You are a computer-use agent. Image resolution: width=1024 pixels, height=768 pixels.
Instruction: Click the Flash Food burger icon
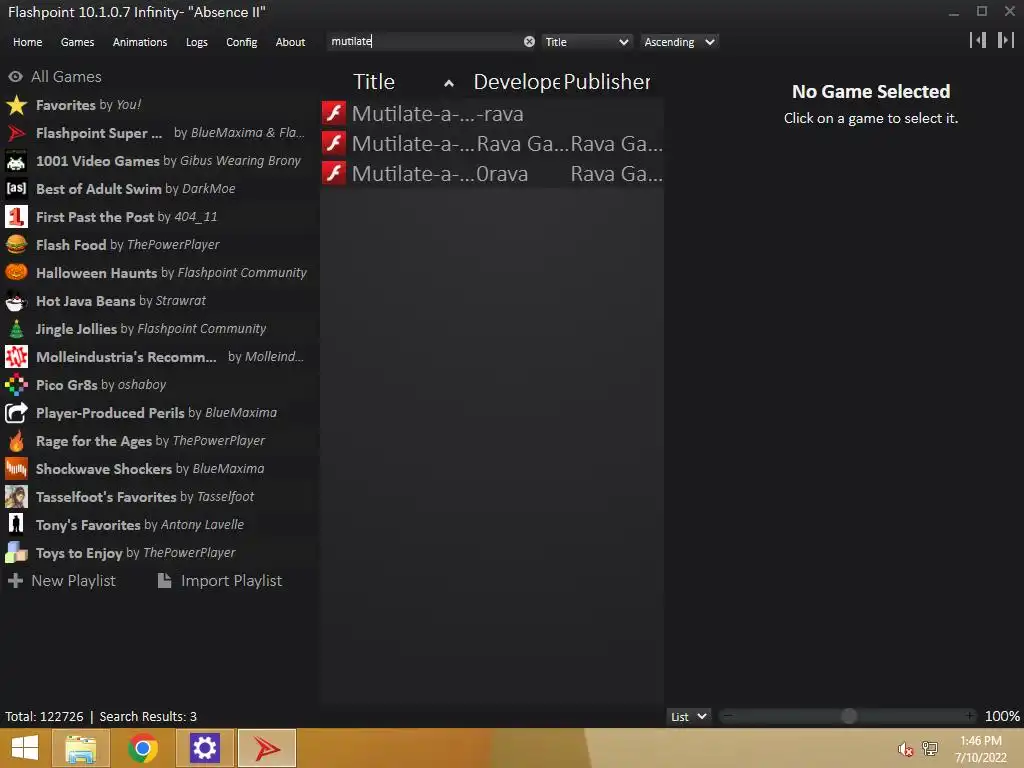pos(16,244)
